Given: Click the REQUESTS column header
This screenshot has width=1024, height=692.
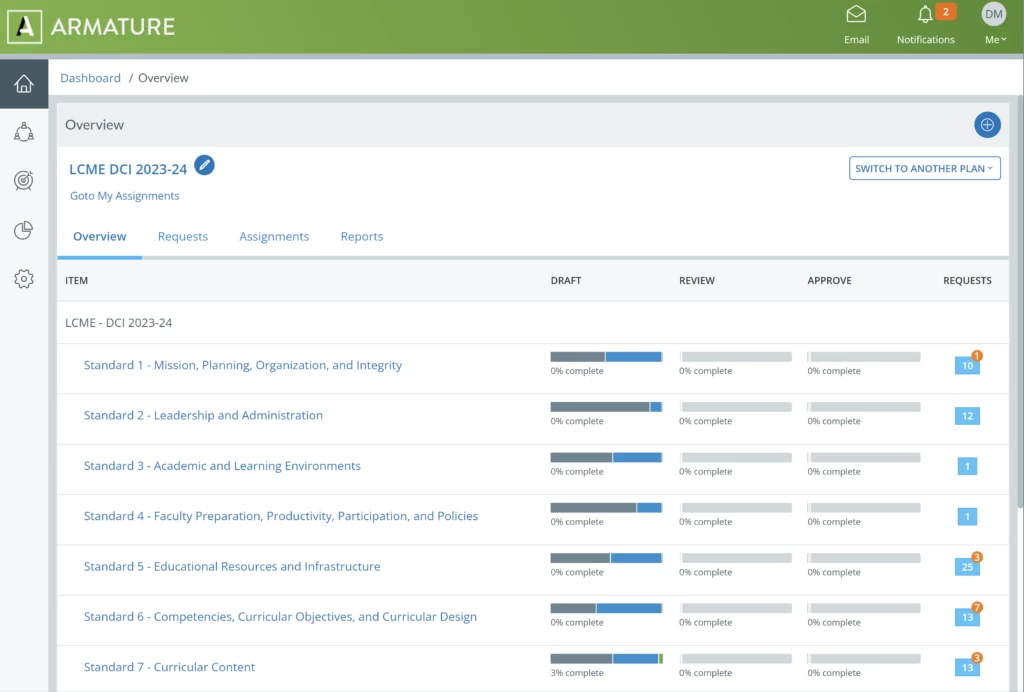Looking at the screenshot, I should [967, 280].
